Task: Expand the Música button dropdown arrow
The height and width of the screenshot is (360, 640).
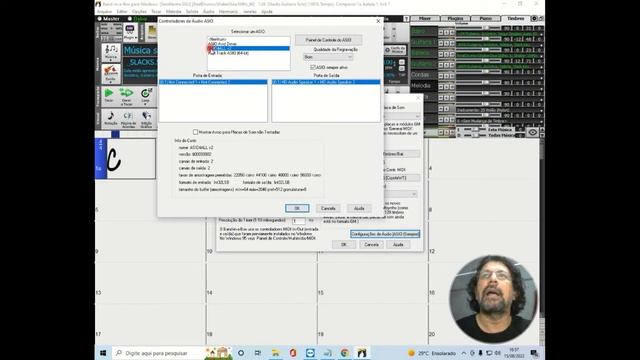Action: [x=111, y=60]
